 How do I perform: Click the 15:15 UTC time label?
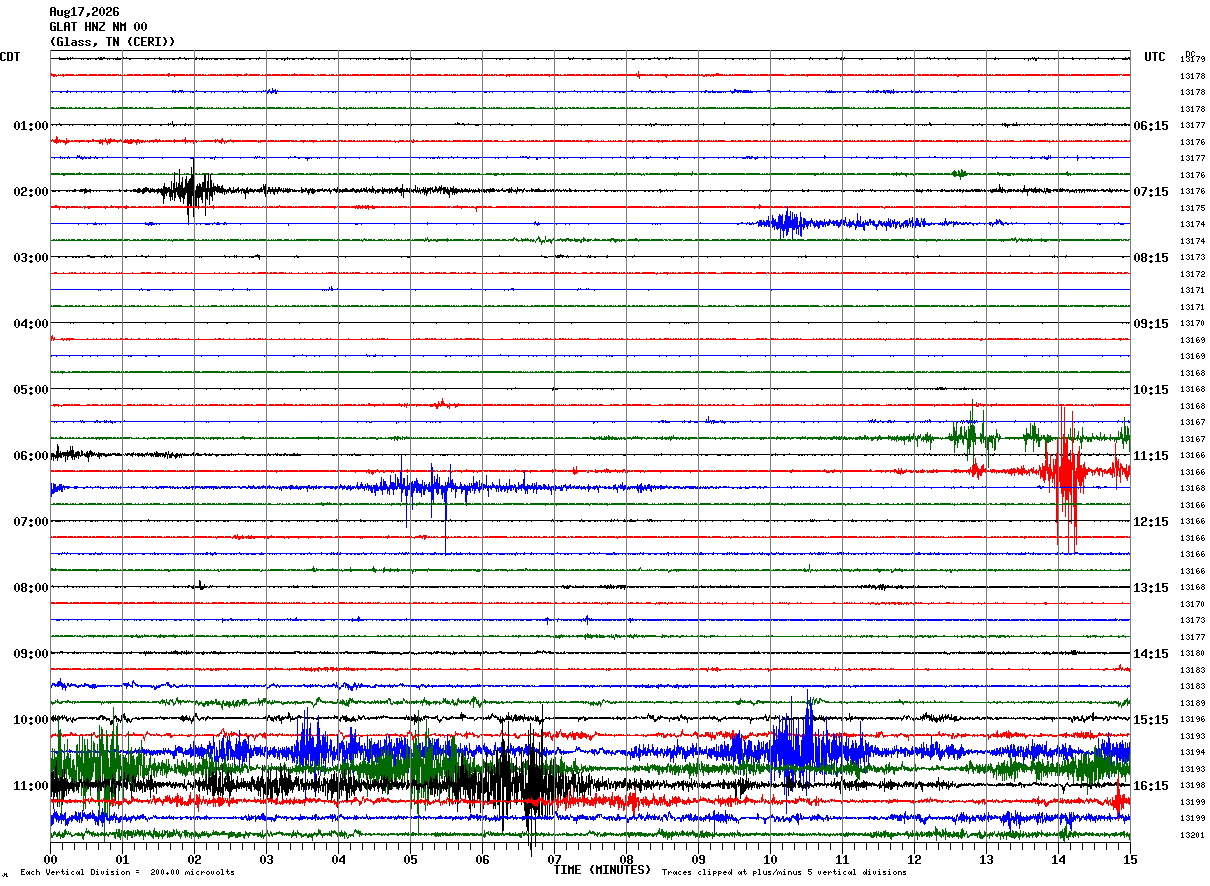[1150, 720]
